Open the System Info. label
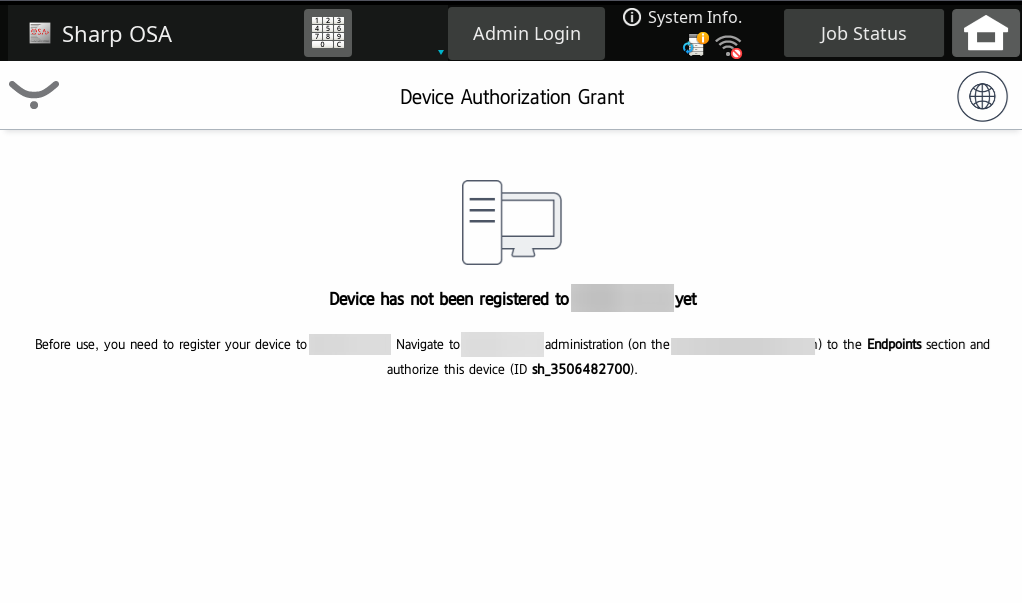The height and width of the screenshot is (603, 1022). tap(694, 17)
